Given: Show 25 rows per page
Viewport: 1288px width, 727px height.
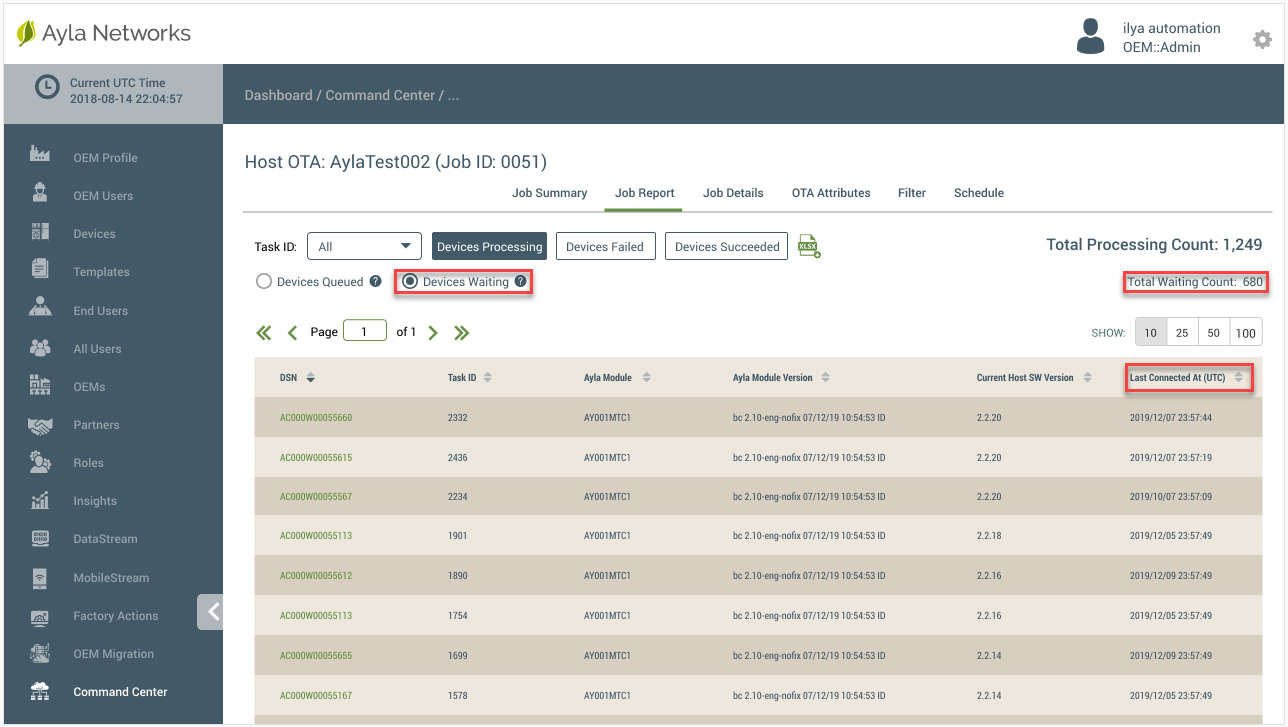Looking at the screenshot, I should pos(1182,333).
